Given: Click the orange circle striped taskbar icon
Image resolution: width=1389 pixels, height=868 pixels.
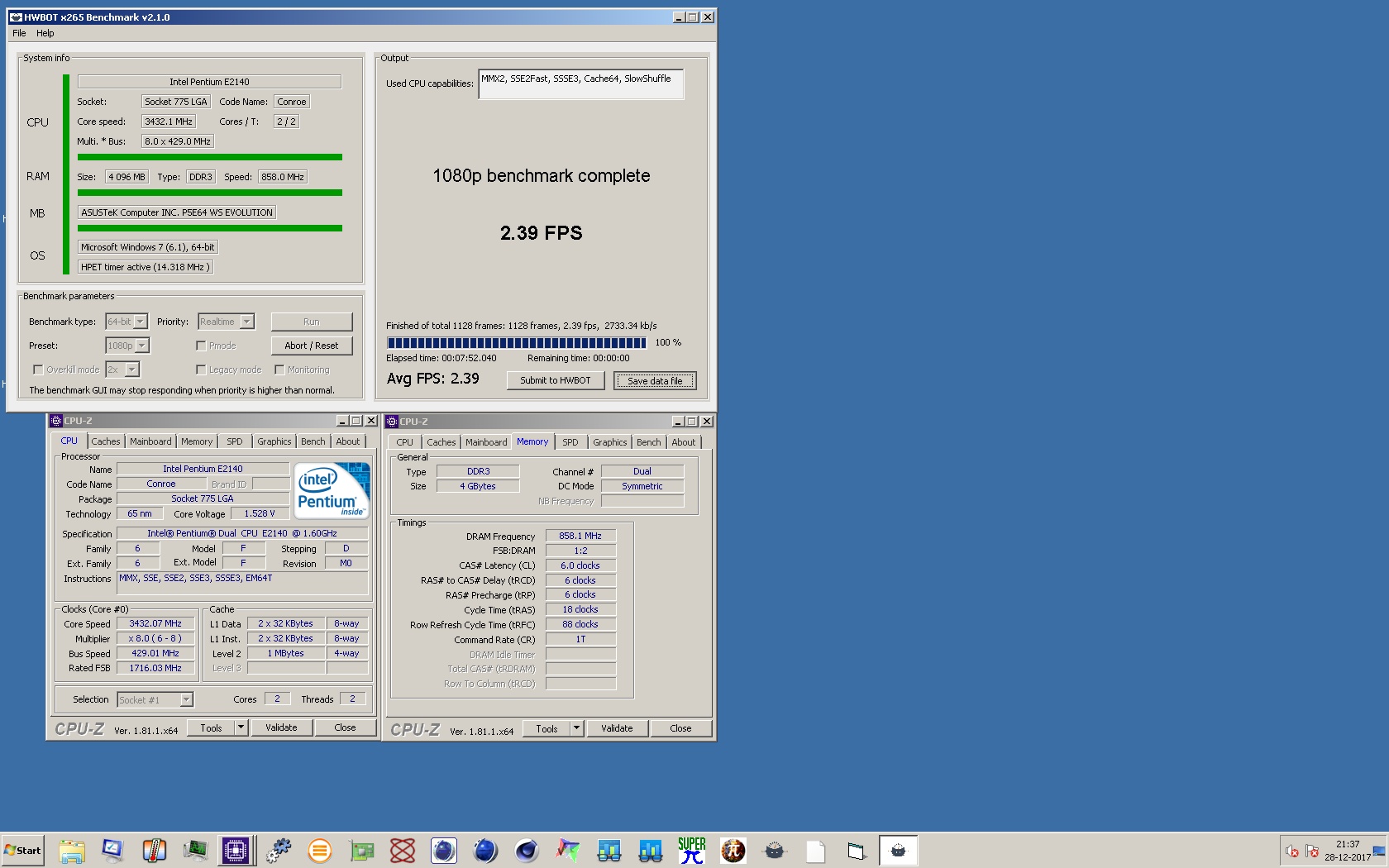Looking at the screenshot, I should tap(320, 850).
